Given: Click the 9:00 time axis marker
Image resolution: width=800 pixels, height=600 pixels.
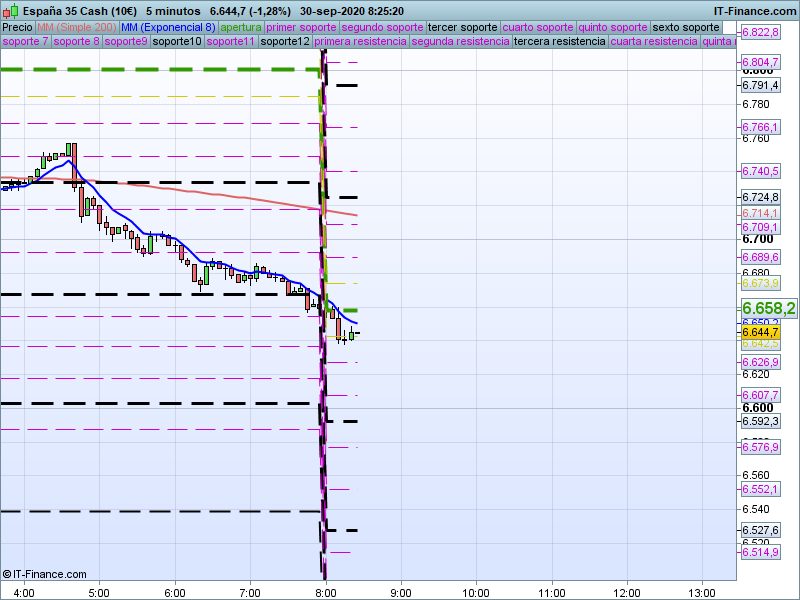Looking at the screenshot, I should tap(401, 592).
